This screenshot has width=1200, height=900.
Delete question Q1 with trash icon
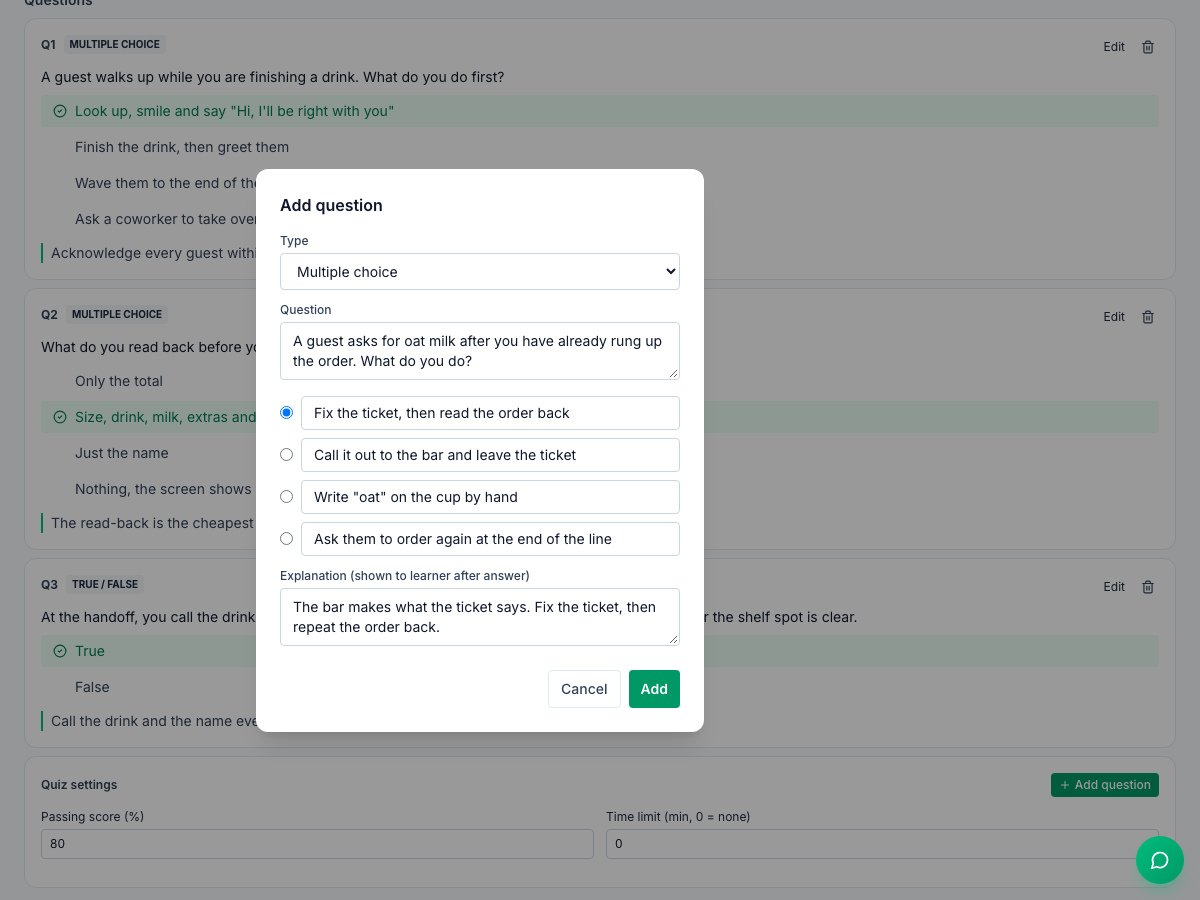(1148, 47)
